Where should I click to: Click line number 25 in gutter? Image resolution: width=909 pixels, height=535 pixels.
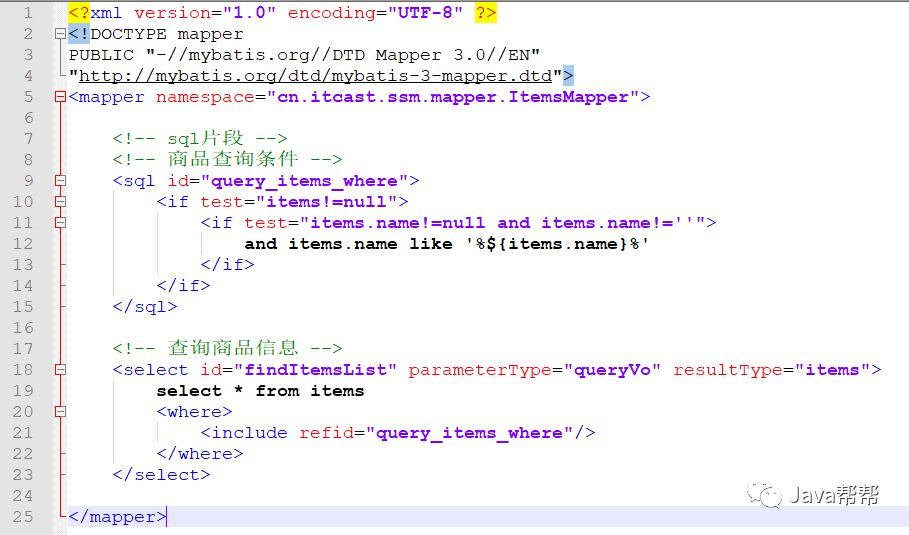coord(24,517)
